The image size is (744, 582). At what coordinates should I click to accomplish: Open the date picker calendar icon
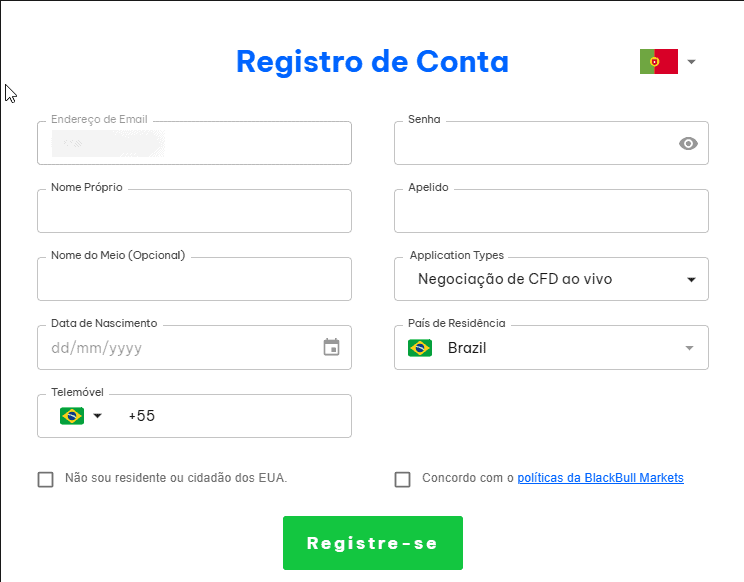(332, 348)
